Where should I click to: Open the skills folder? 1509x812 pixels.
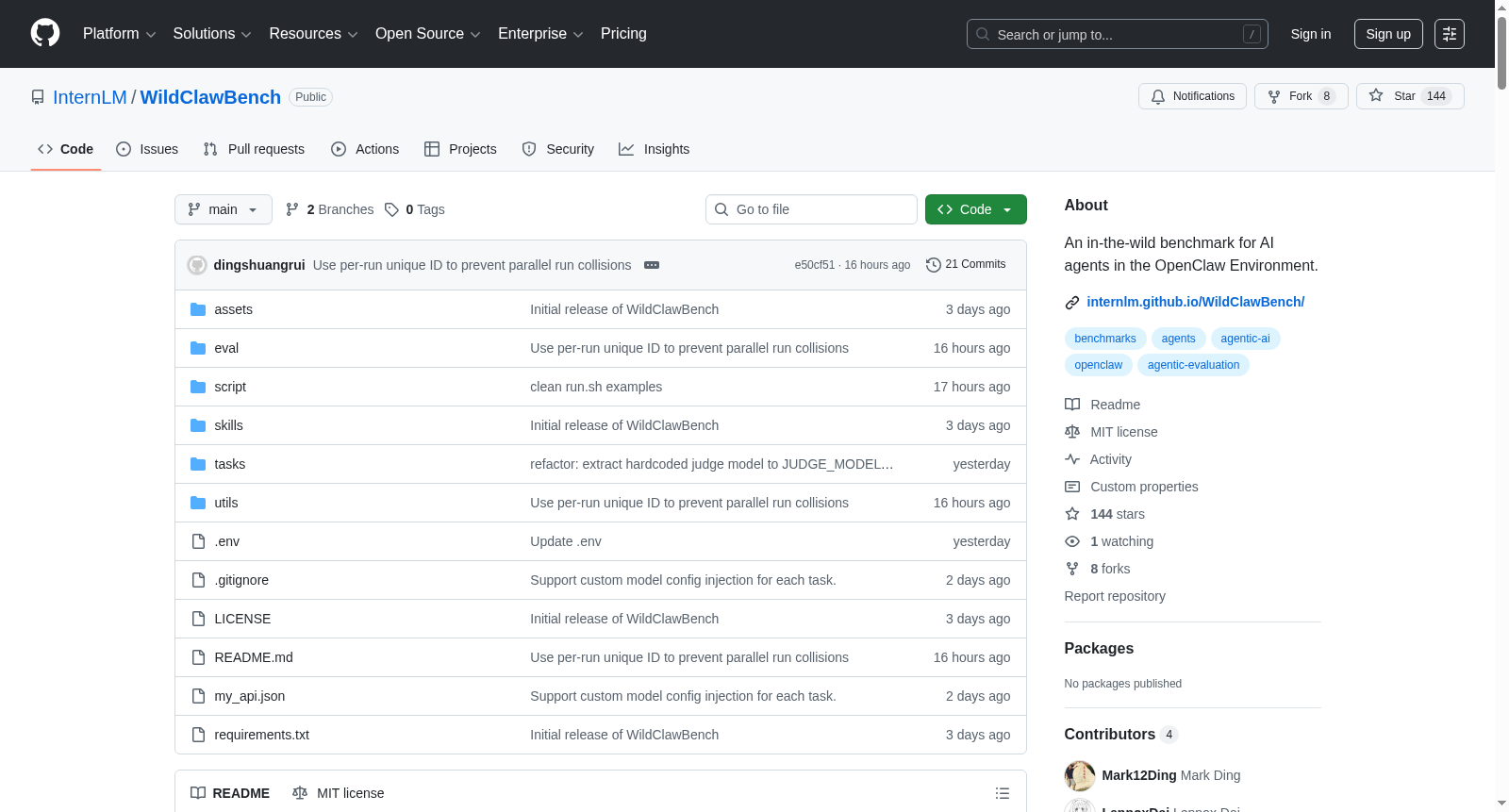coord(228,425)
